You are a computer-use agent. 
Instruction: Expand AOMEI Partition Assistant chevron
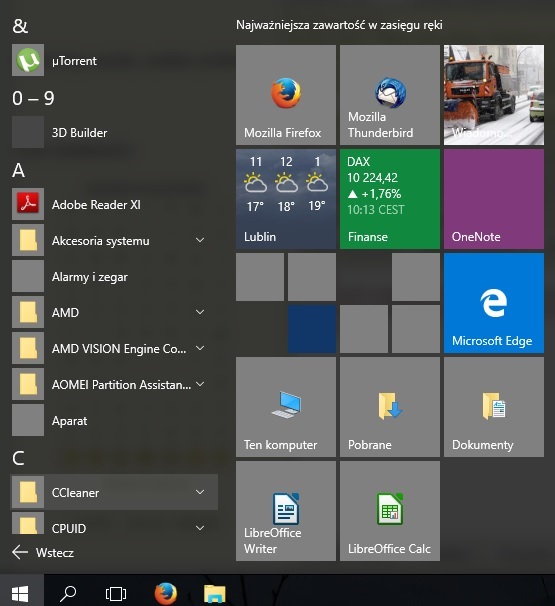point(200,384)
